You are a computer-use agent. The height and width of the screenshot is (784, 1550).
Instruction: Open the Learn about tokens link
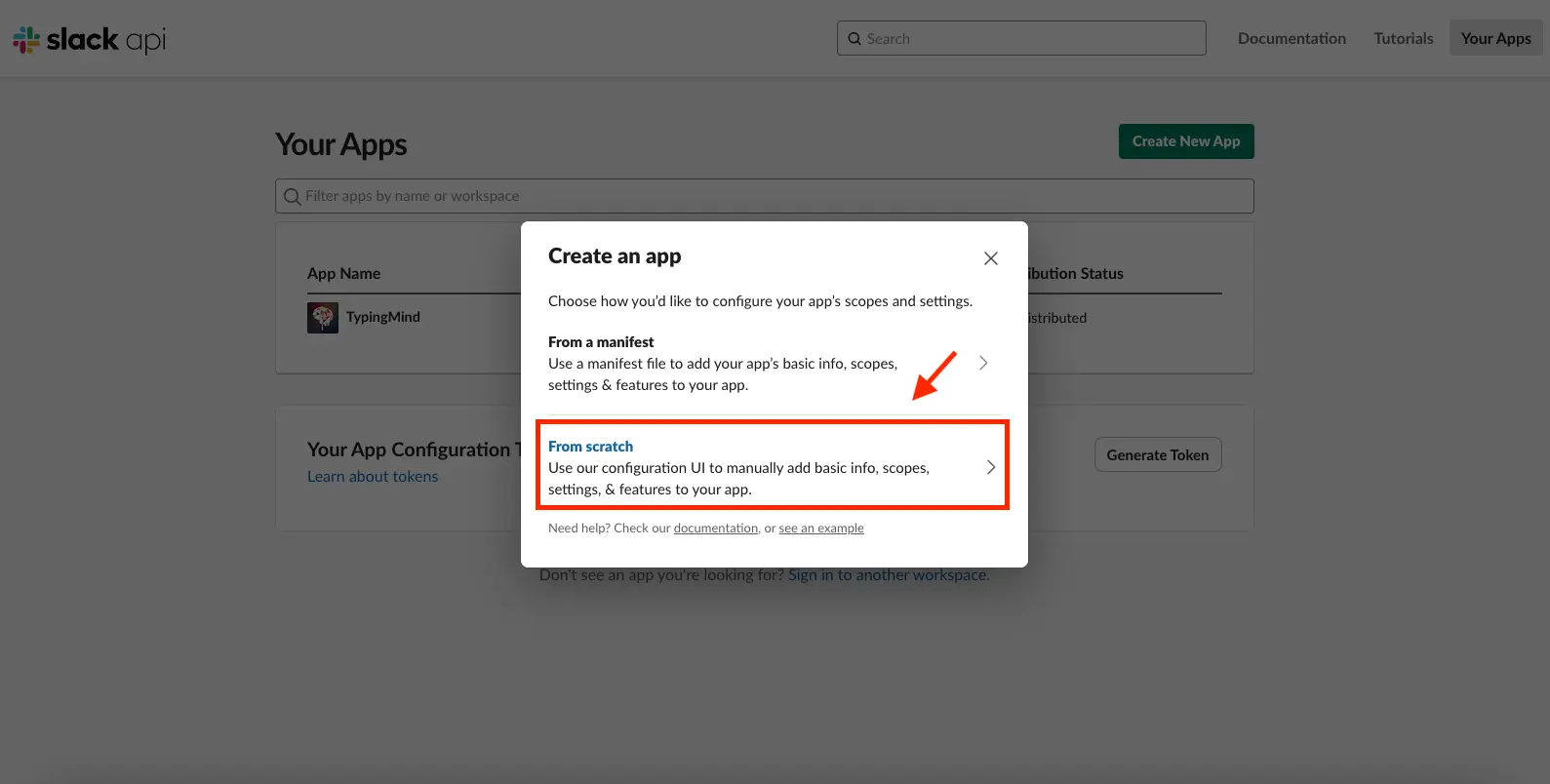click(x=373, y=477)
